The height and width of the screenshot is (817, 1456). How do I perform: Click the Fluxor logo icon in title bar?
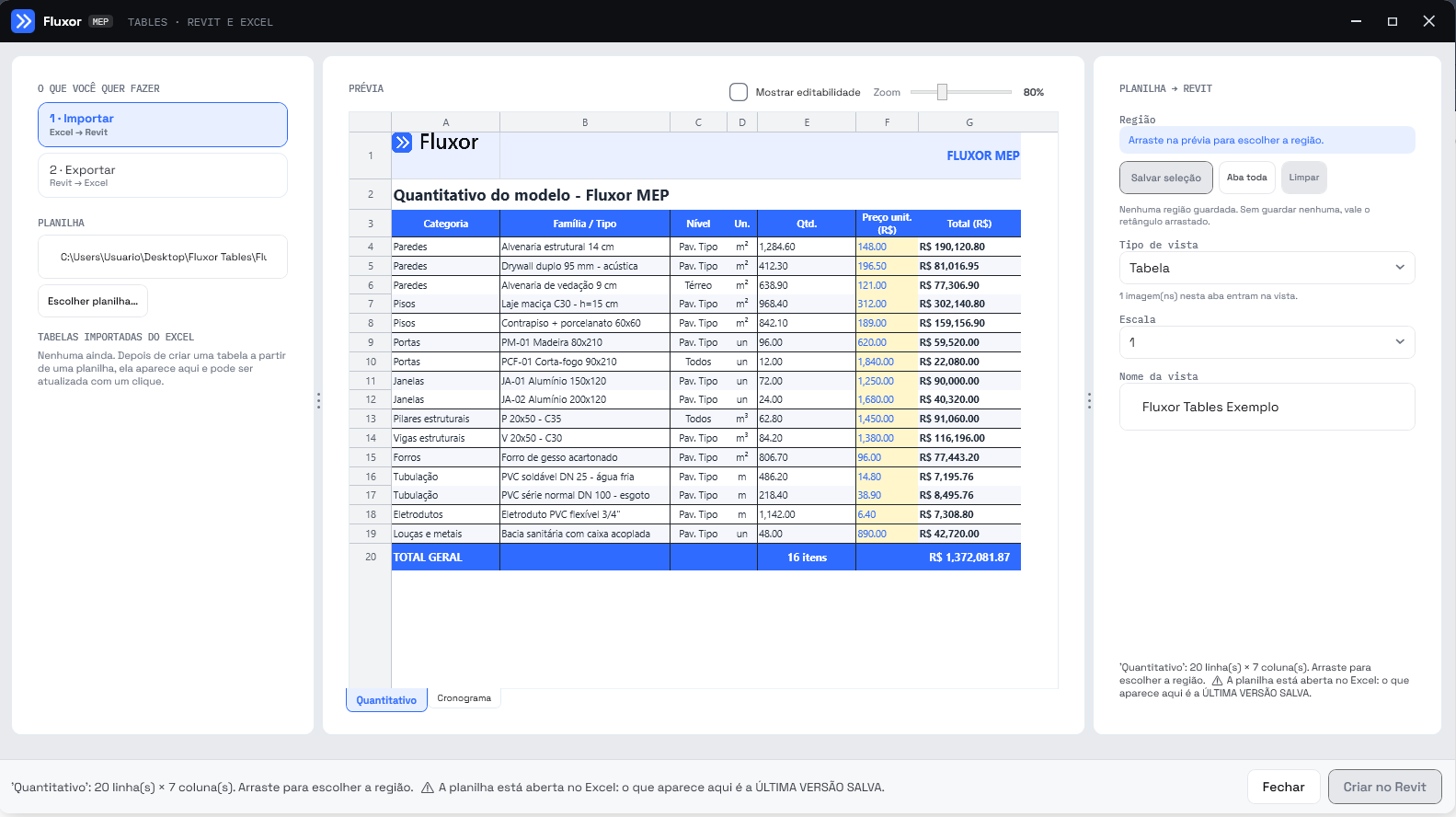tap(23, 21)
